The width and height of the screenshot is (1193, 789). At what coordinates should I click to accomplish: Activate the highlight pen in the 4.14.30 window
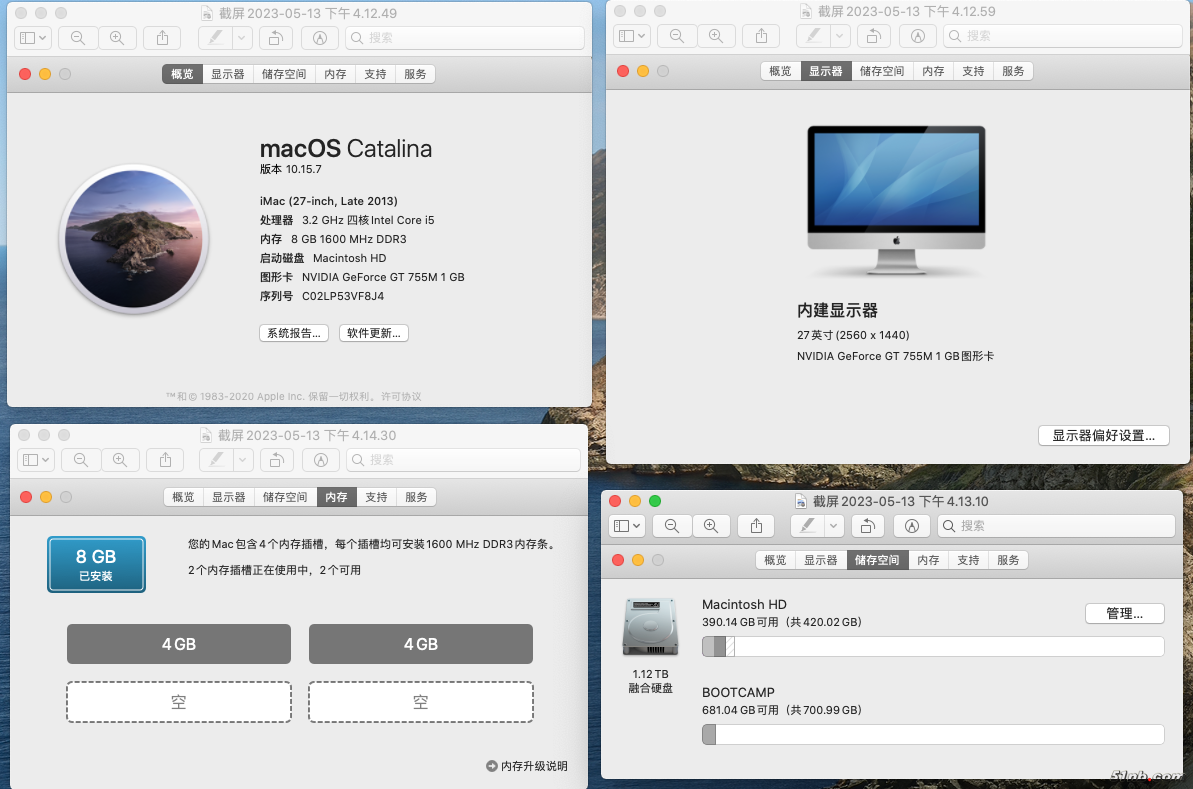[217, 460]
